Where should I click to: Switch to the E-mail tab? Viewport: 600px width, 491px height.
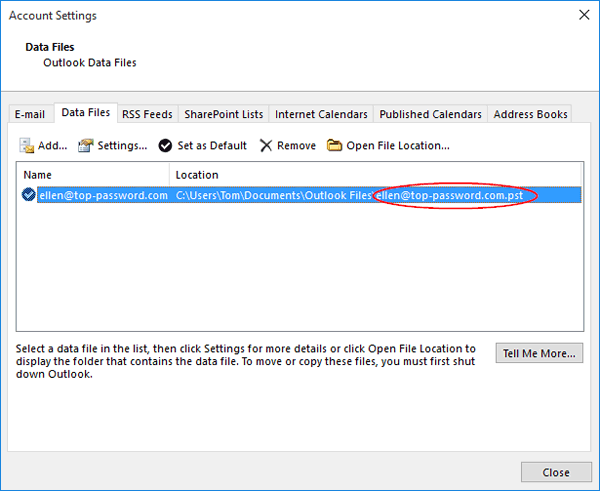click(30, 114)
